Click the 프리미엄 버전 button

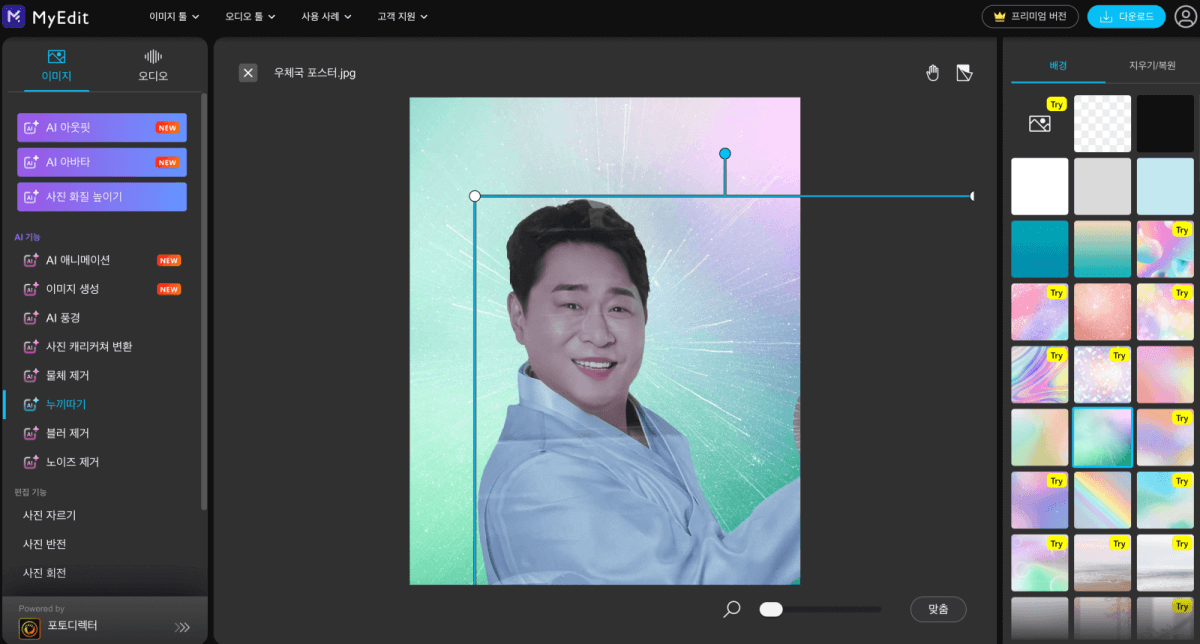click(1030, 16)
